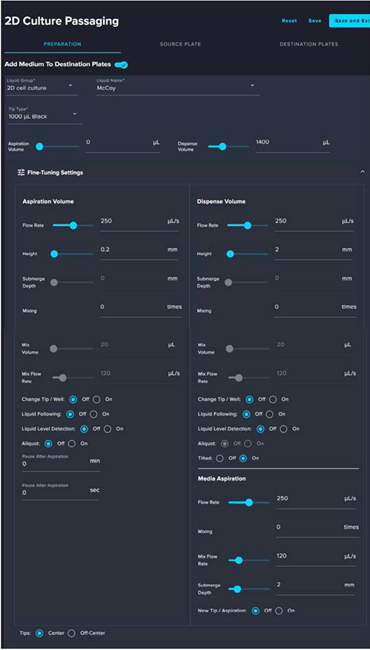The image size is (370, 650).
Task: Click the Dispense Height slider handle
Action: pyautogui.click(x=230, y=254)
